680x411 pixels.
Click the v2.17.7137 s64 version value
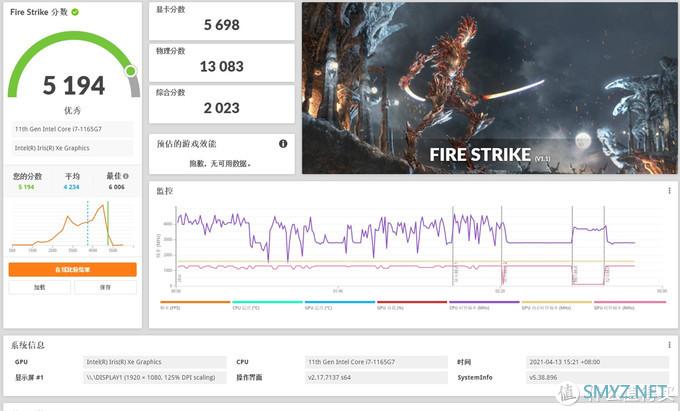(x=376, y=378)
